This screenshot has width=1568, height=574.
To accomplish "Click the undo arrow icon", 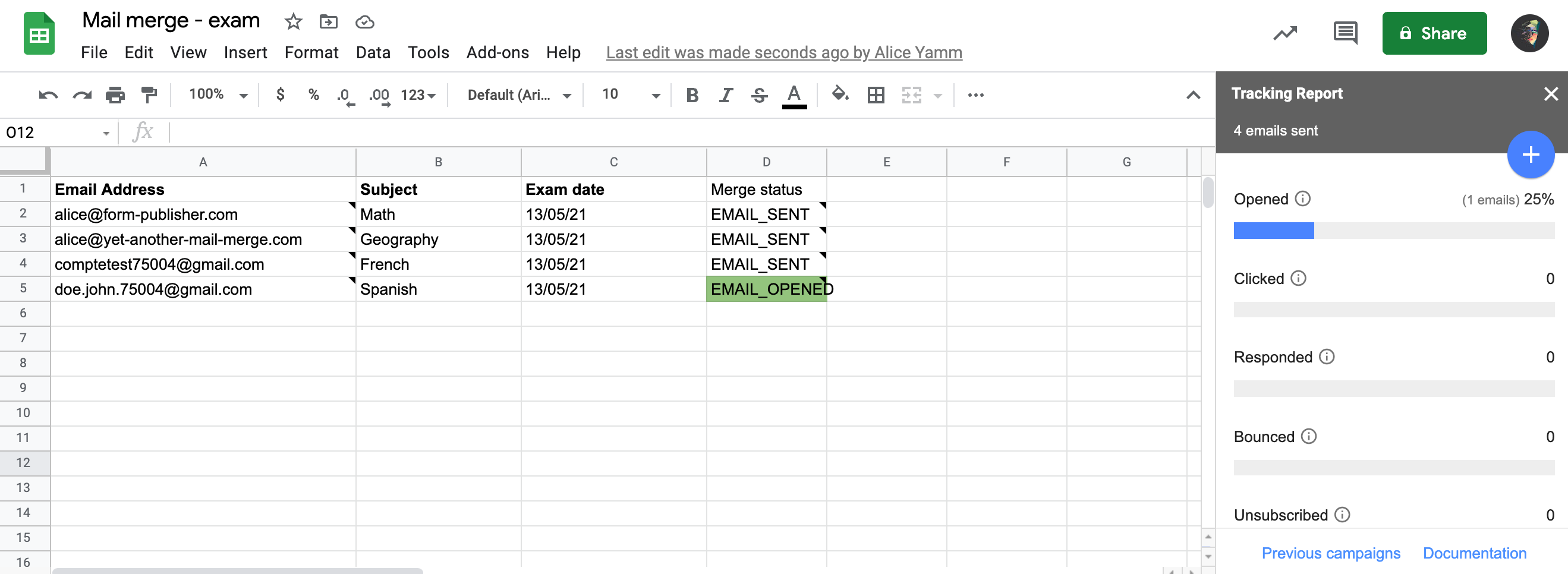I will [48, 95].
